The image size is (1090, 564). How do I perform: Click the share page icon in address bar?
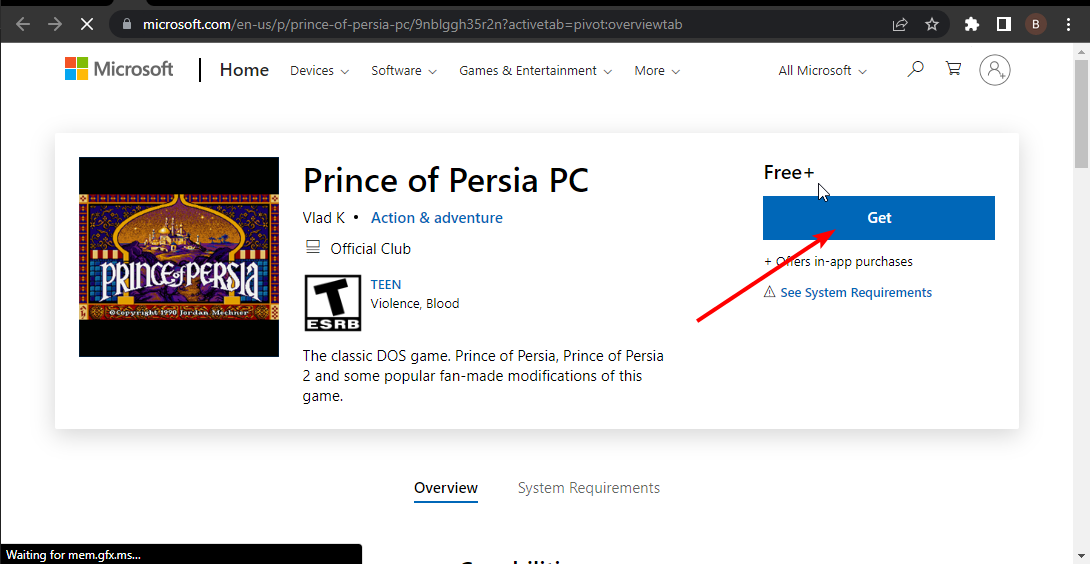[x=900, y=24]
